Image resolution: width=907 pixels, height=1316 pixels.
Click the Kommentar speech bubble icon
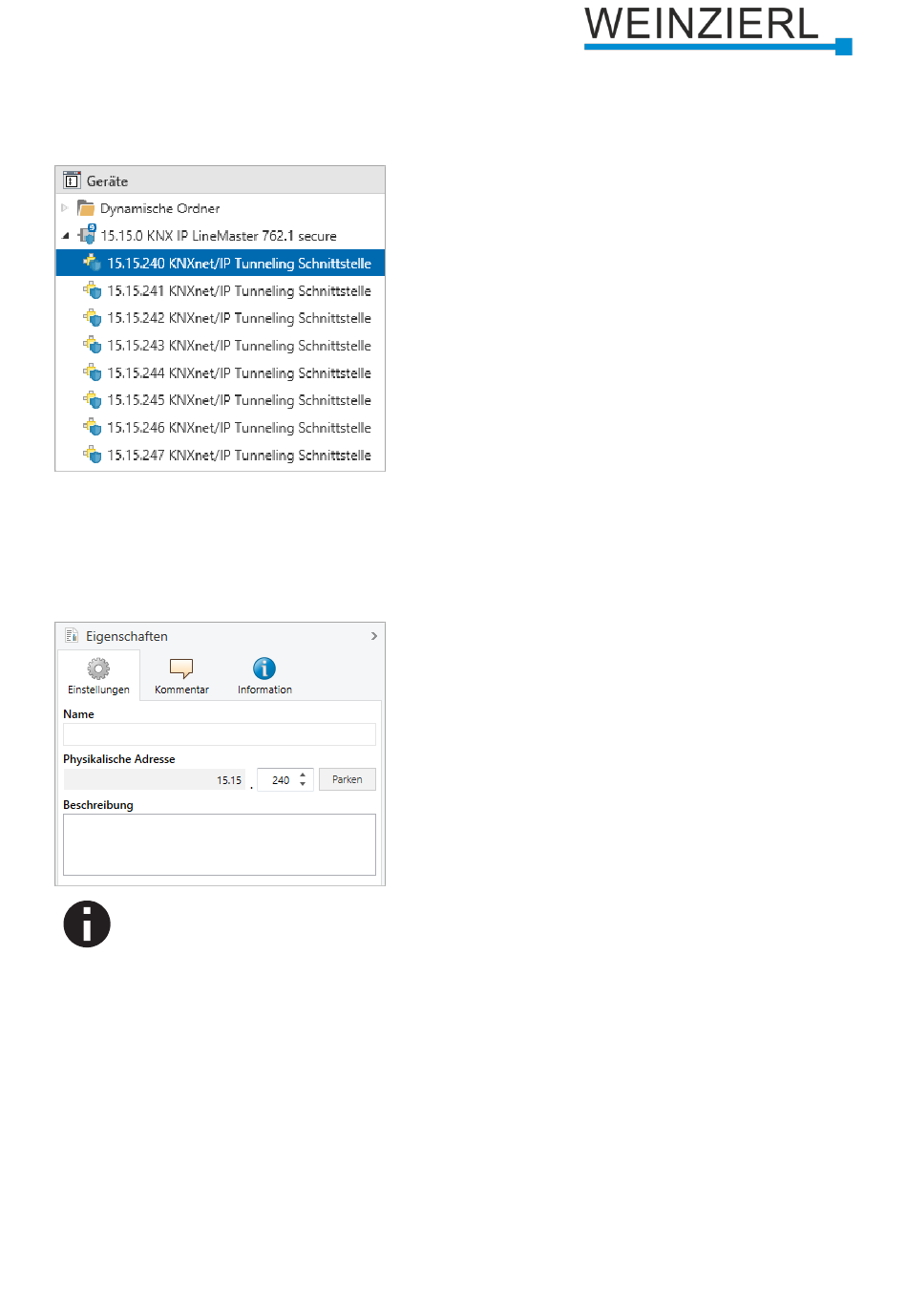point(181,669)
